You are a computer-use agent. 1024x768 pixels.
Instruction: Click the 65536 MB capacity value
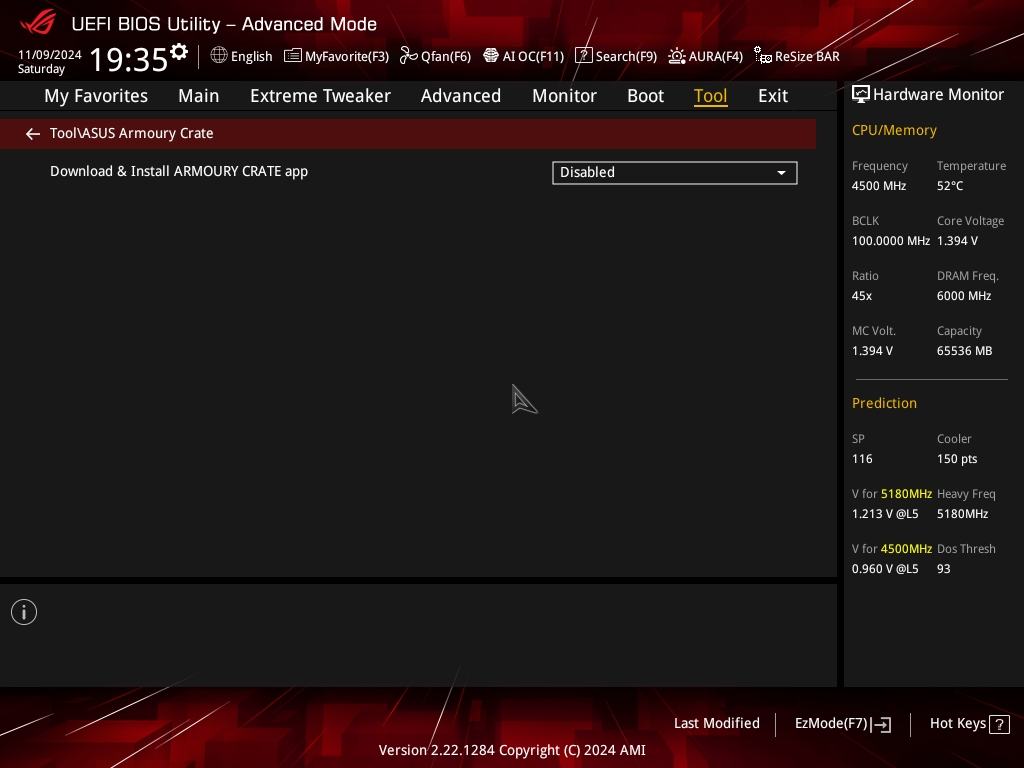[965, 351]
